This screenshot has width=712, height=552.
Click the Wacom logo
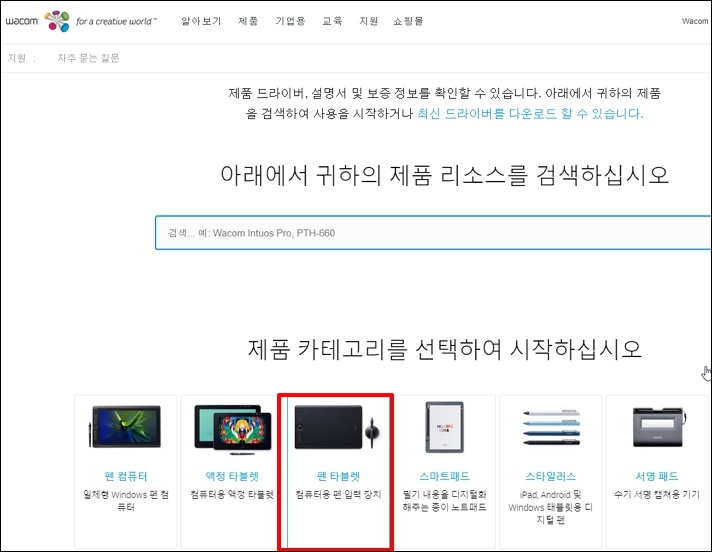(22, 21)
